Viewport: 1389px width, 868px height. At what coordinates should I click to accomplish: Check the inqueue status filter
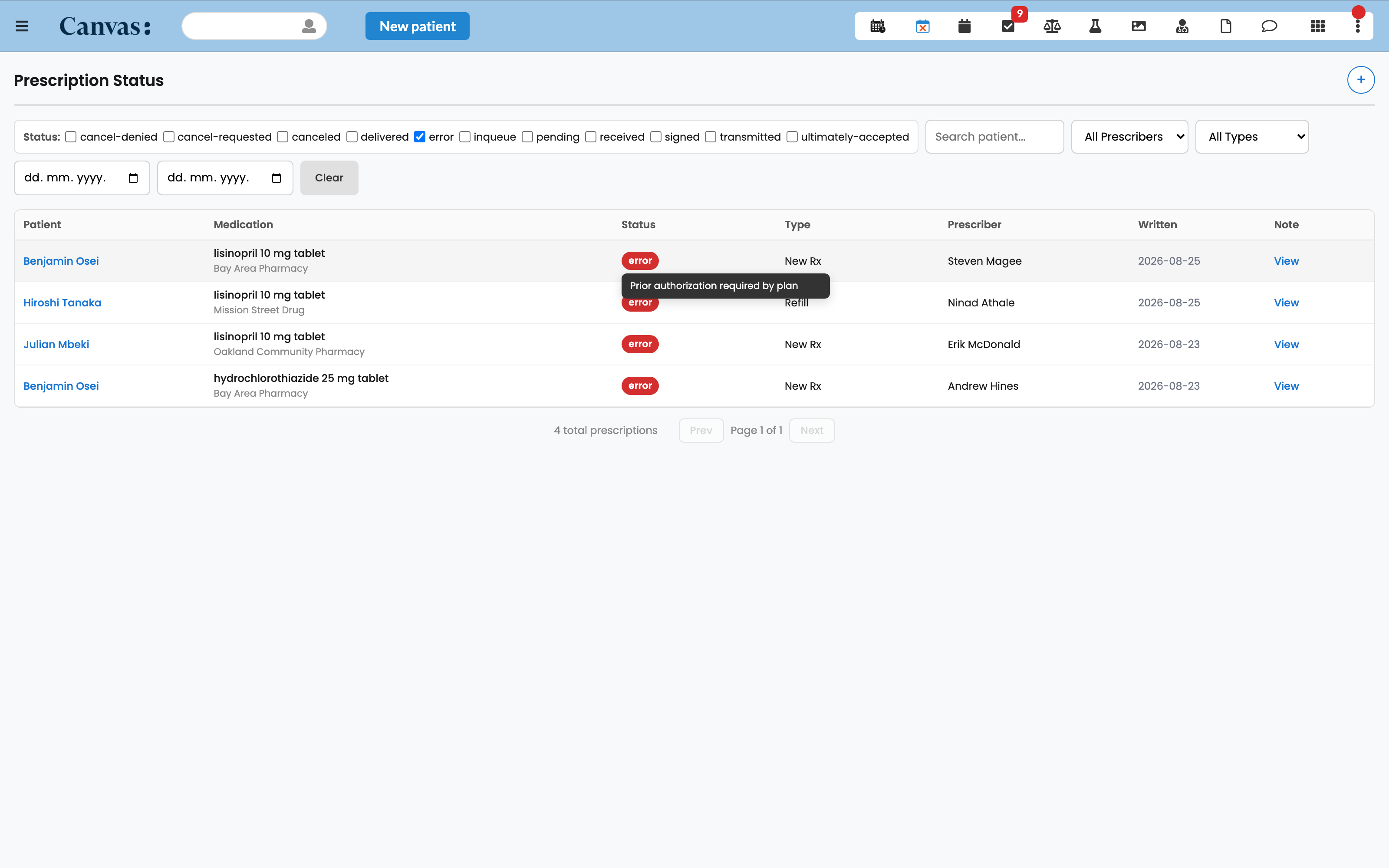465,137
